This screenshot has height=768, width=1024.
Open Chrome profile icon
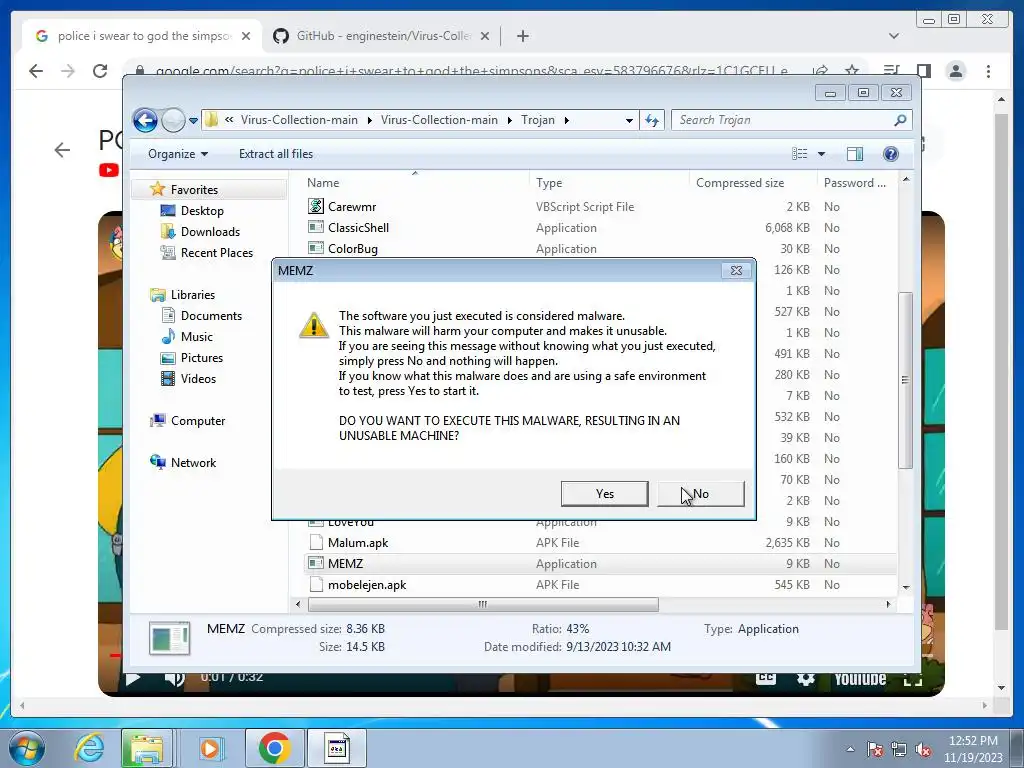[x=956, y=71]
